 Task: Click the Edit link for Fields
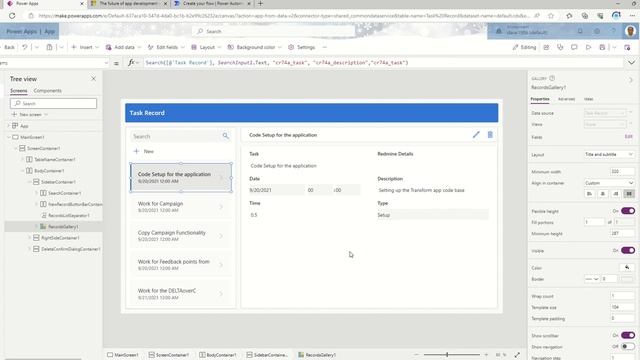[629, 137]
